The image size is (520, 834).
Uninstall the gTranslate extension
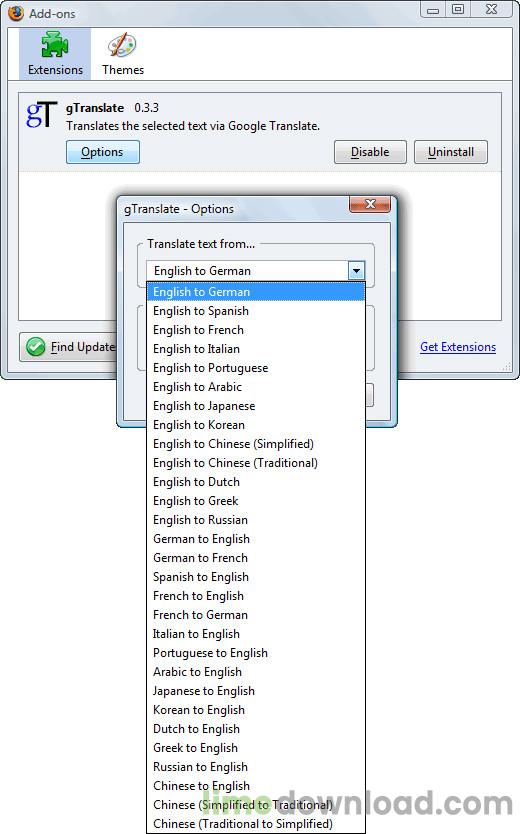(x=451, y=152)
